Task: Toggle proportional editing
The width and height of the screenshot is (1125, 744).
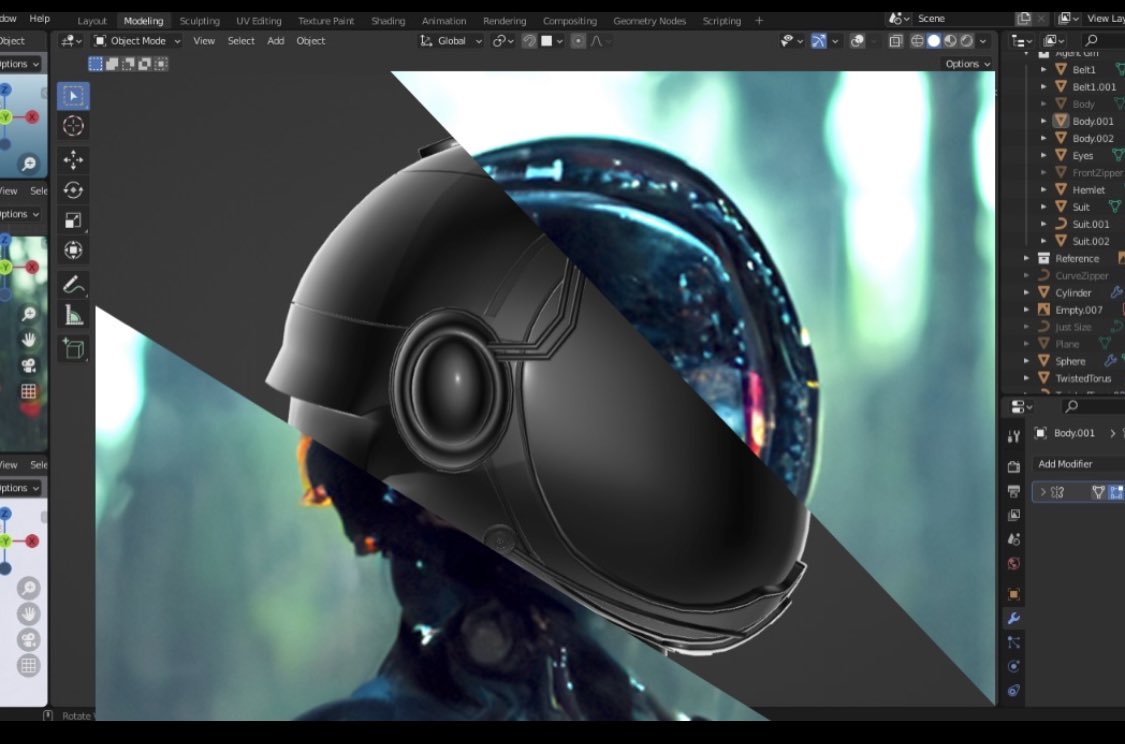Action: [578, 41]
